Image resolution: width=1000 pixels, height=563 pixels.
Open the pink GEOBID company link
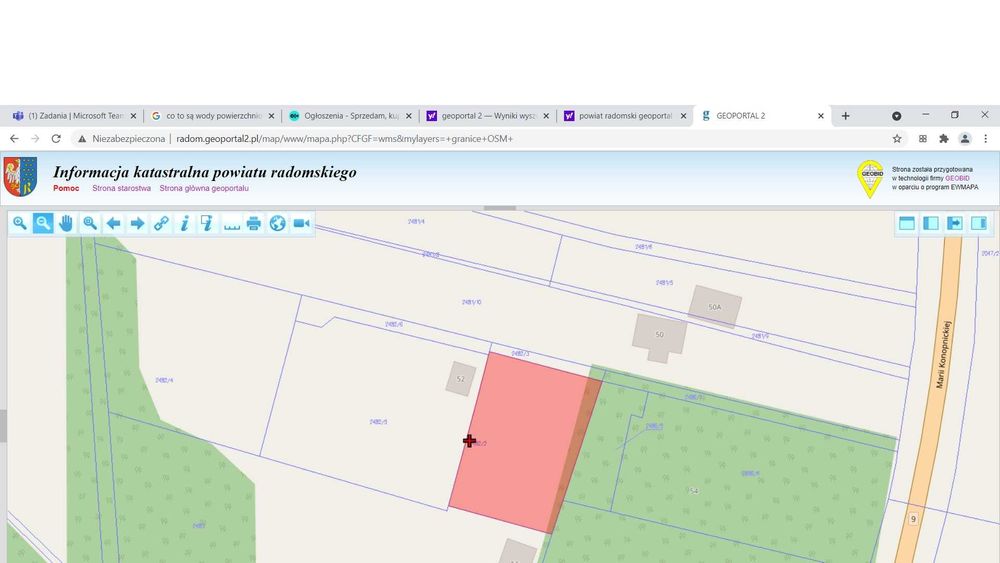click(957, 179)
